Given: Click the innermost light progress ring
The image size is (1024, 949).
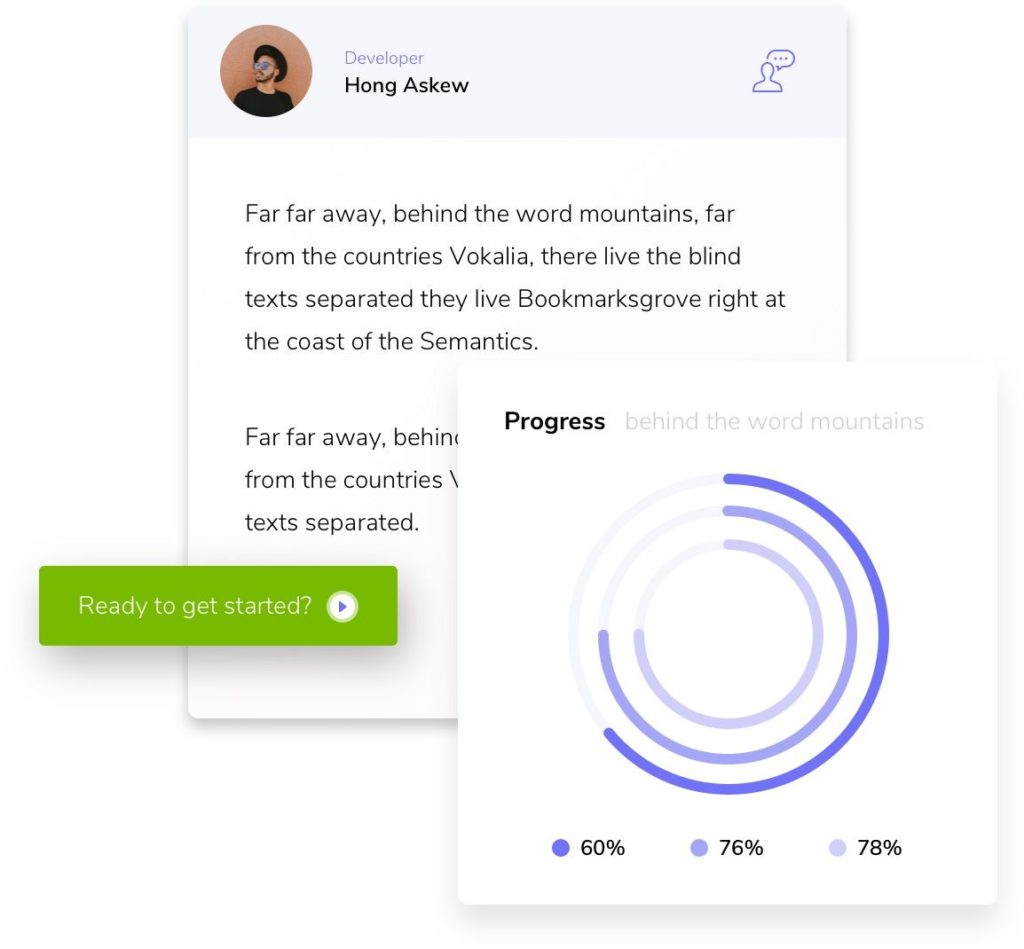Looking at the screenshot, I should (816, 634).
